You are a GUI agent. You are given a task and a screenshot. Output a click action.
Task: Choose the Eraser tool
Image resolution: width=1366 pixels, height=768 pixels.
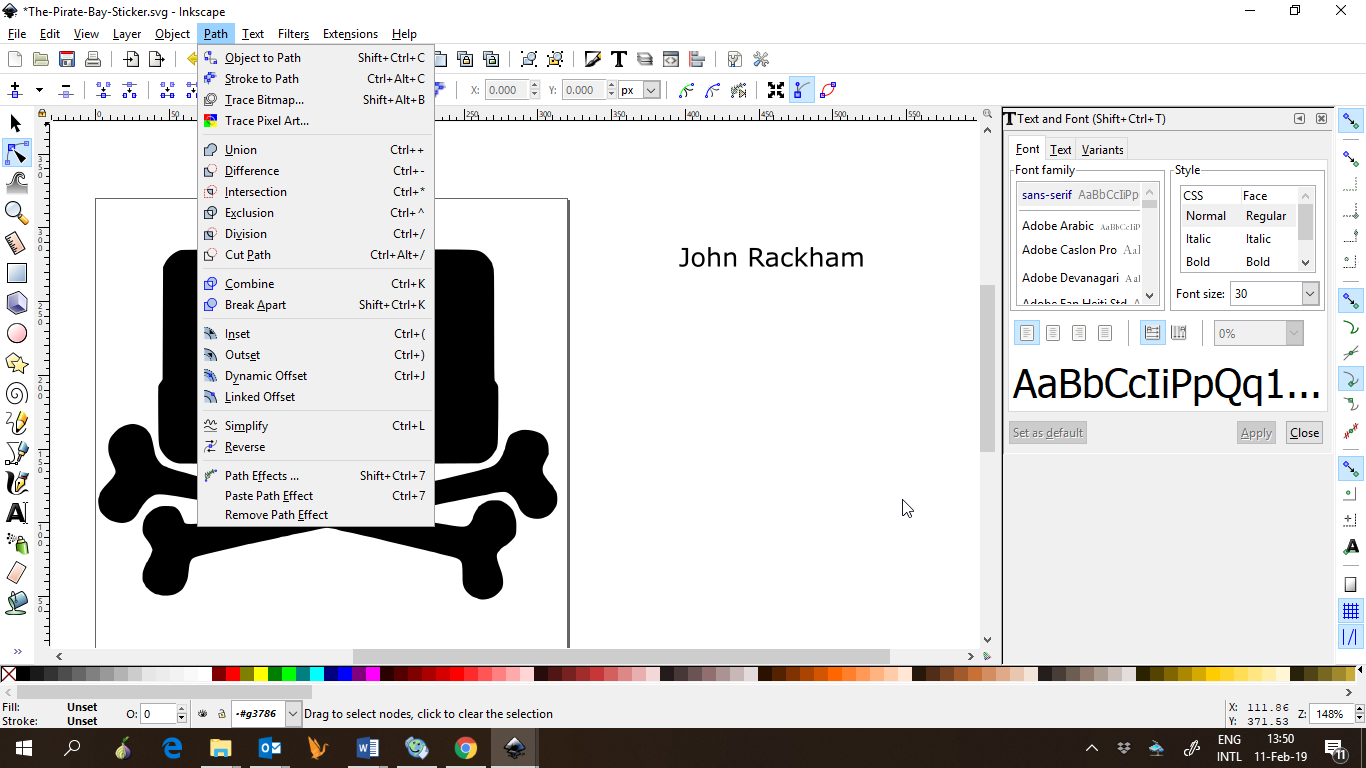click(x=16, y=573)
